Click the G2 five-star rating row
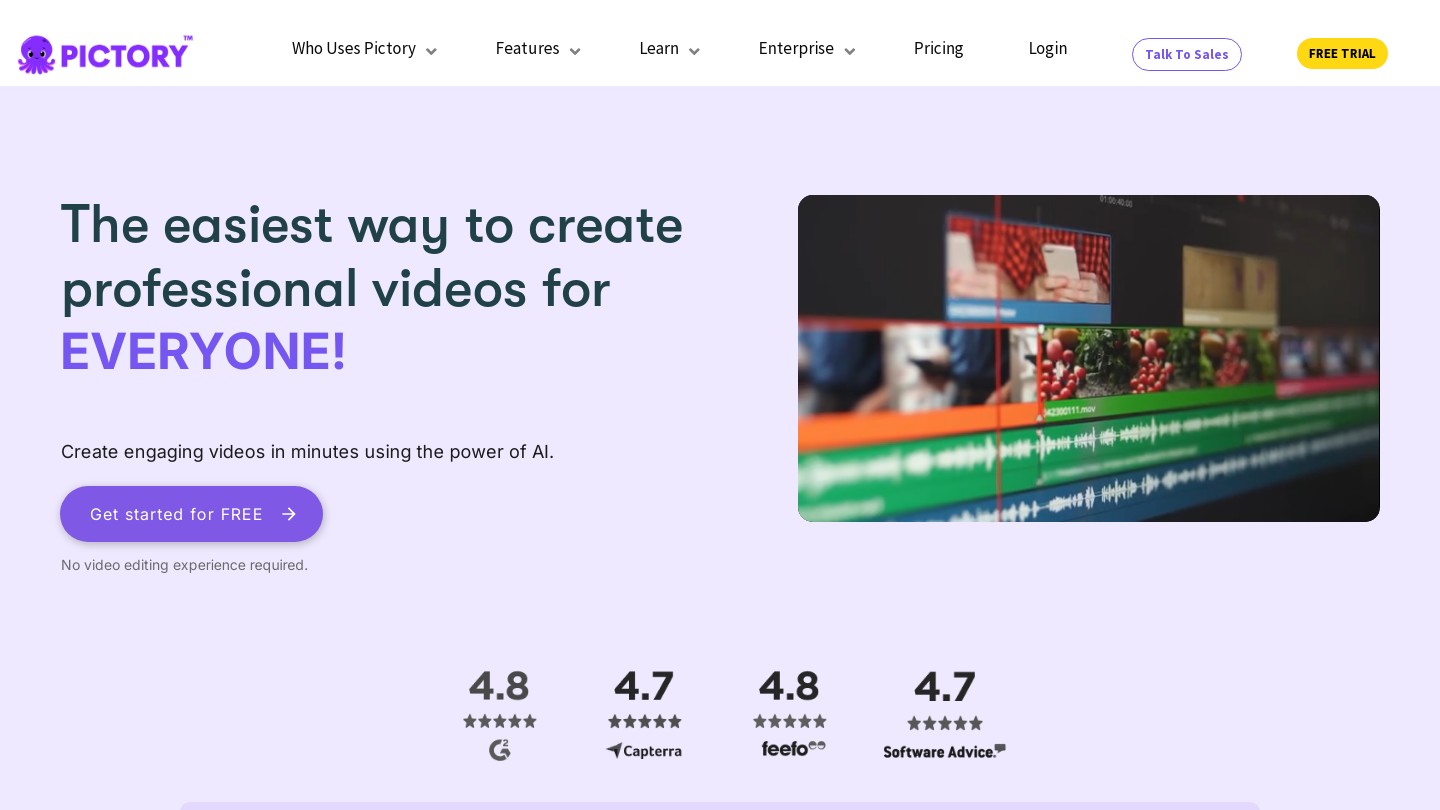Image resolution: width=1440 pixels, height=810 pixels. 500,721
